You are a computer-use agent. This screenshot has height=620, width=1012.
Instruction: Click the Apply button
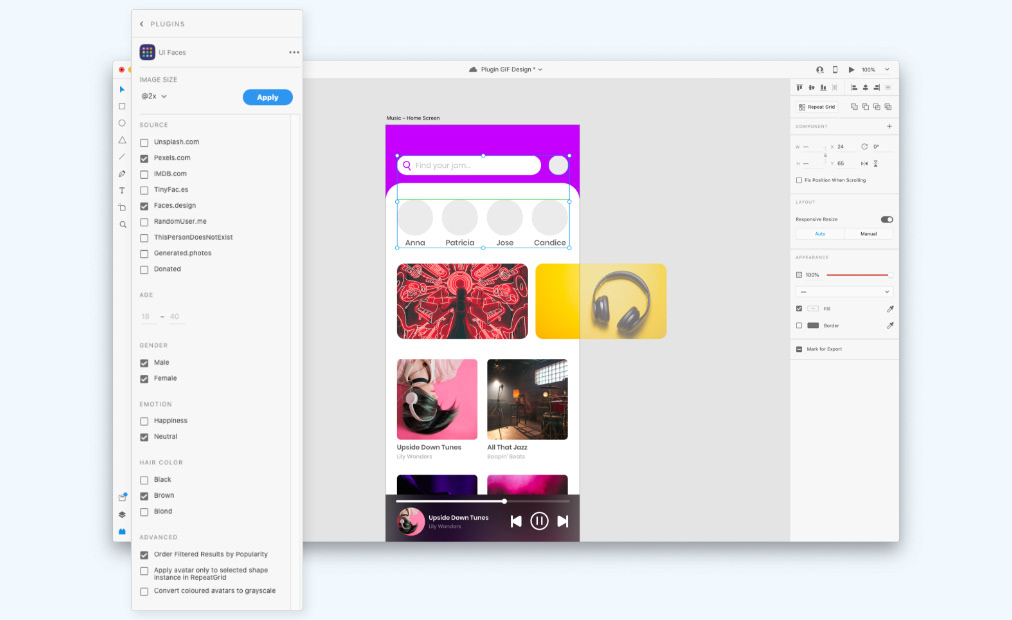coord(268,97)
